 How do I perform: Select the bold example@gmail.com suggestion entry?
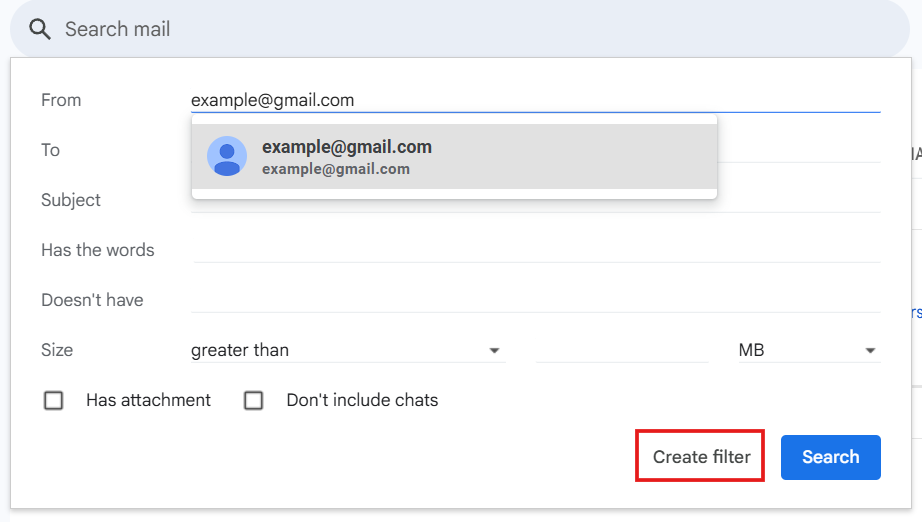click(x=346, y=147)
